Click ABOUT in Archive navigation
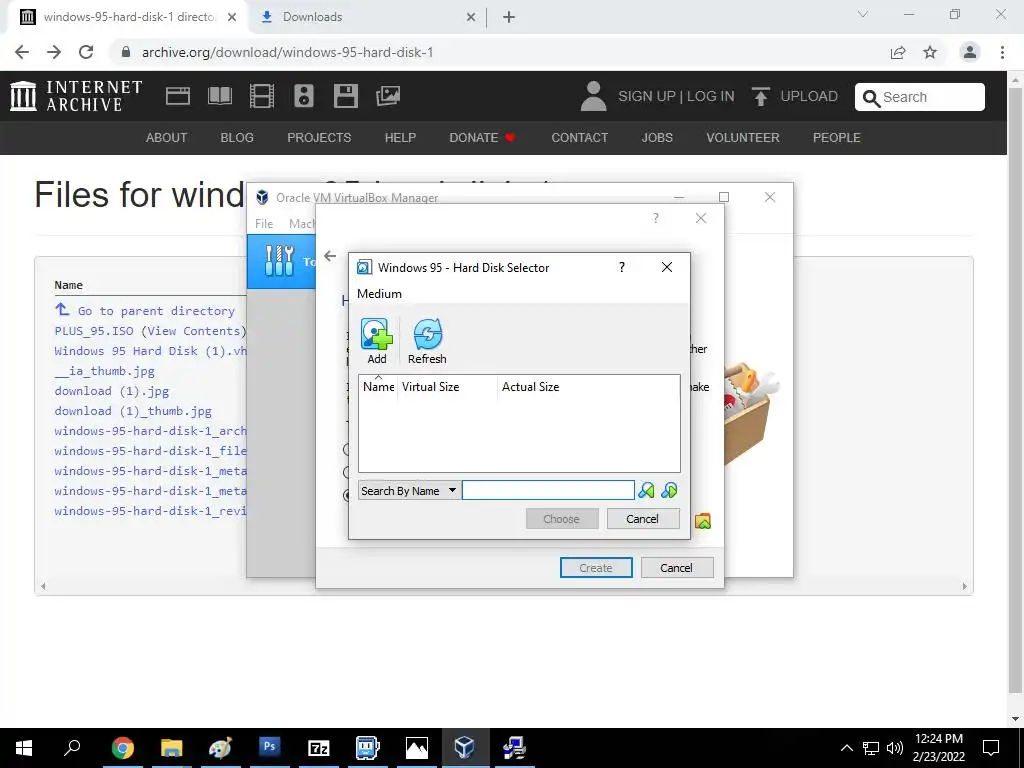Screen dimensions: 1024x768 (x=167, y=138)
